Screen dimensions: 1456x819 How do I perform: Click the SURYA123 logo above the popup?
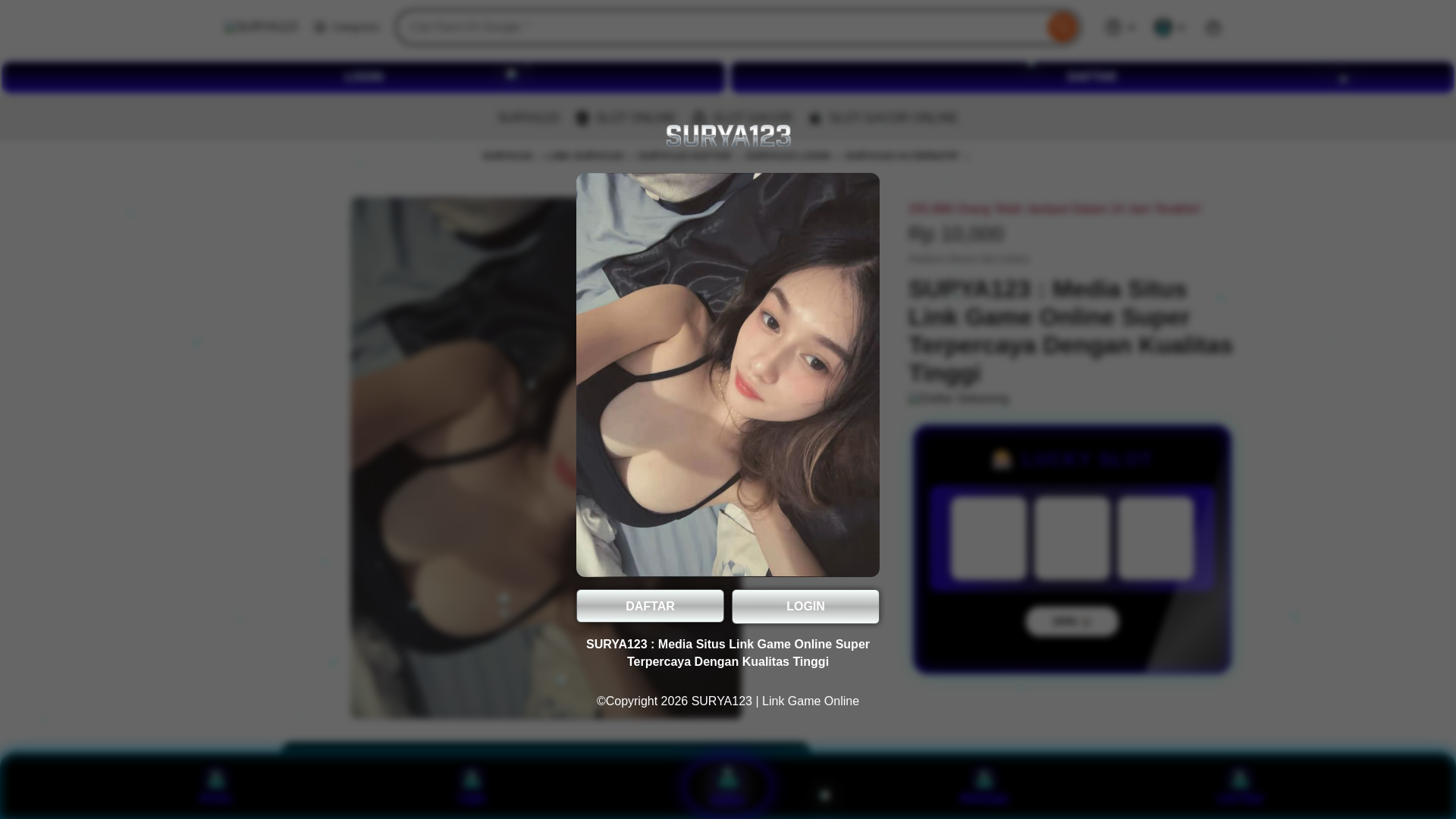(728, 136)
